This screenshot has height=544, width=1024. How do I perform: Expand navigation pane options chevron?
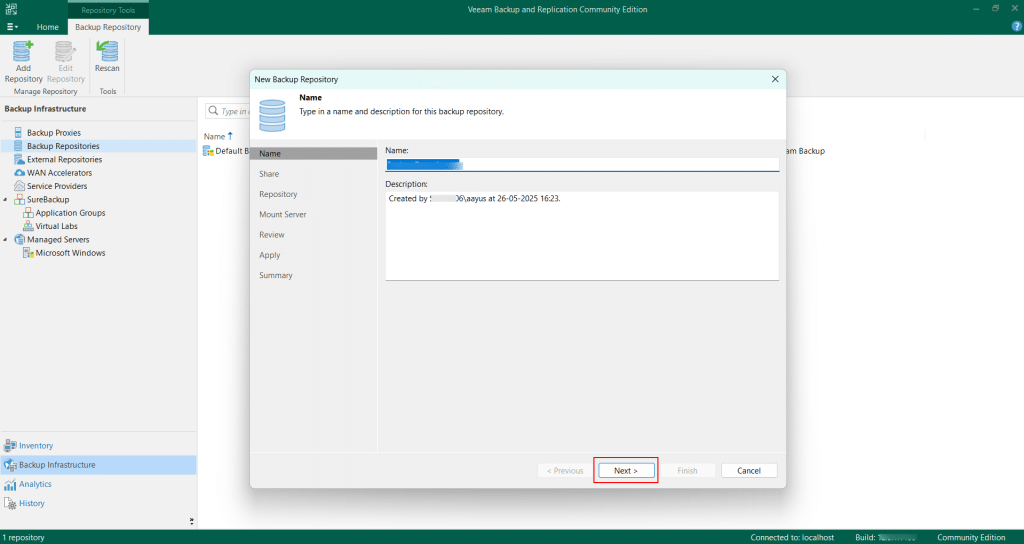click(x=191, y=521)
